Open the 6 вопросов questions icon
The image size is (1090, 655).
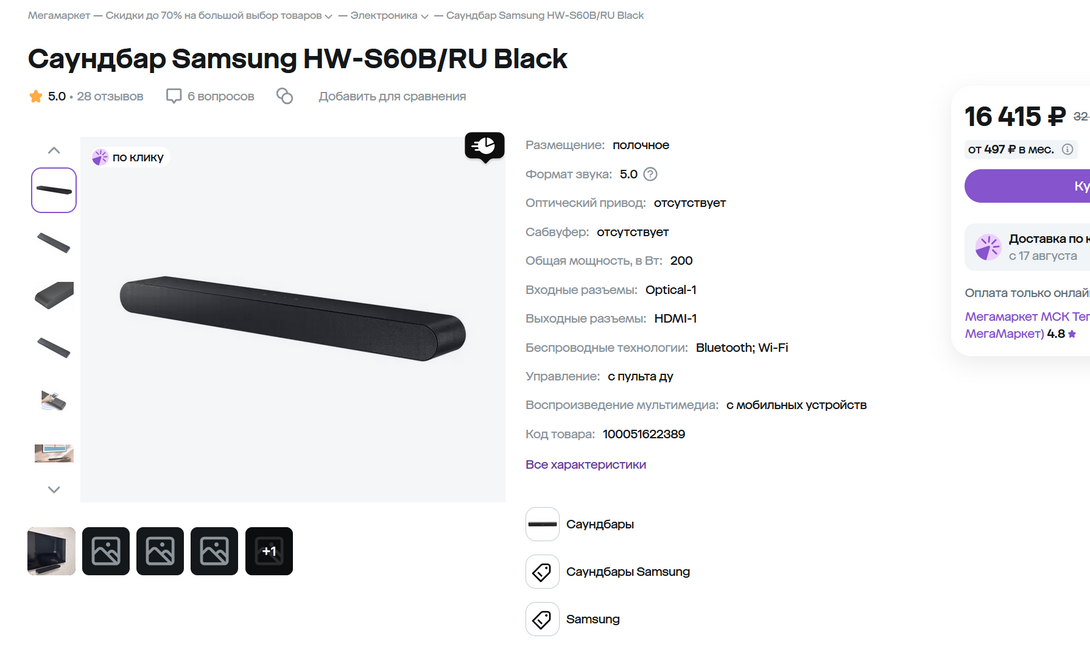[x=174, y=96]
